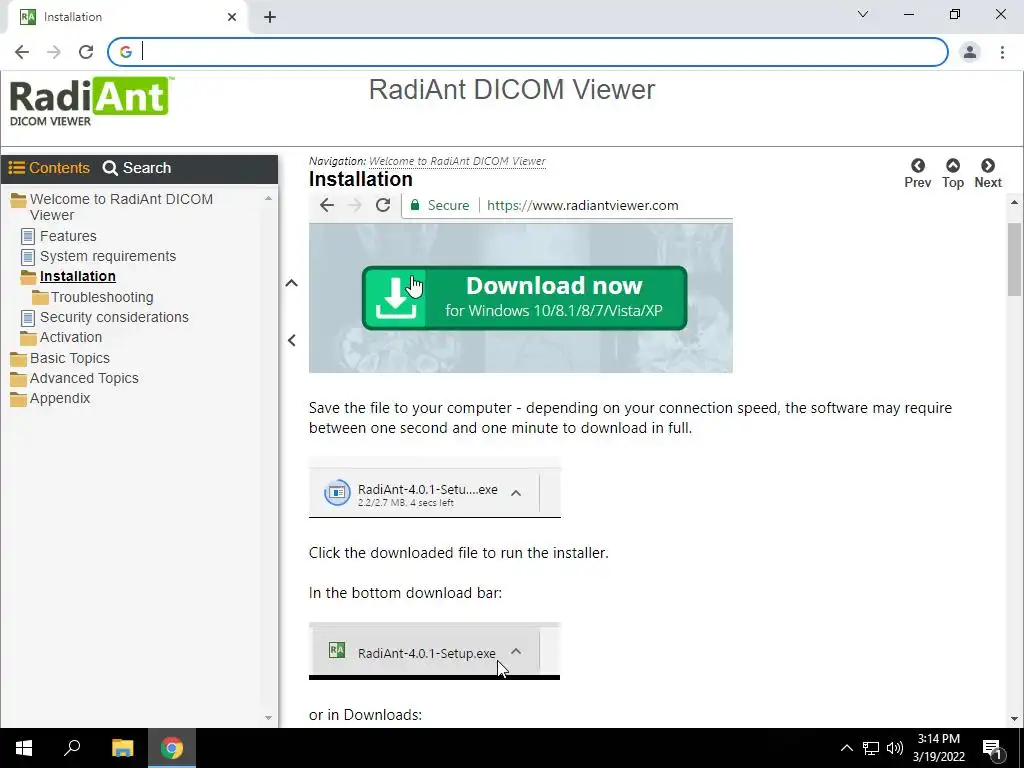
Task: Open the Windows Start menu
Action: point(24,748)
